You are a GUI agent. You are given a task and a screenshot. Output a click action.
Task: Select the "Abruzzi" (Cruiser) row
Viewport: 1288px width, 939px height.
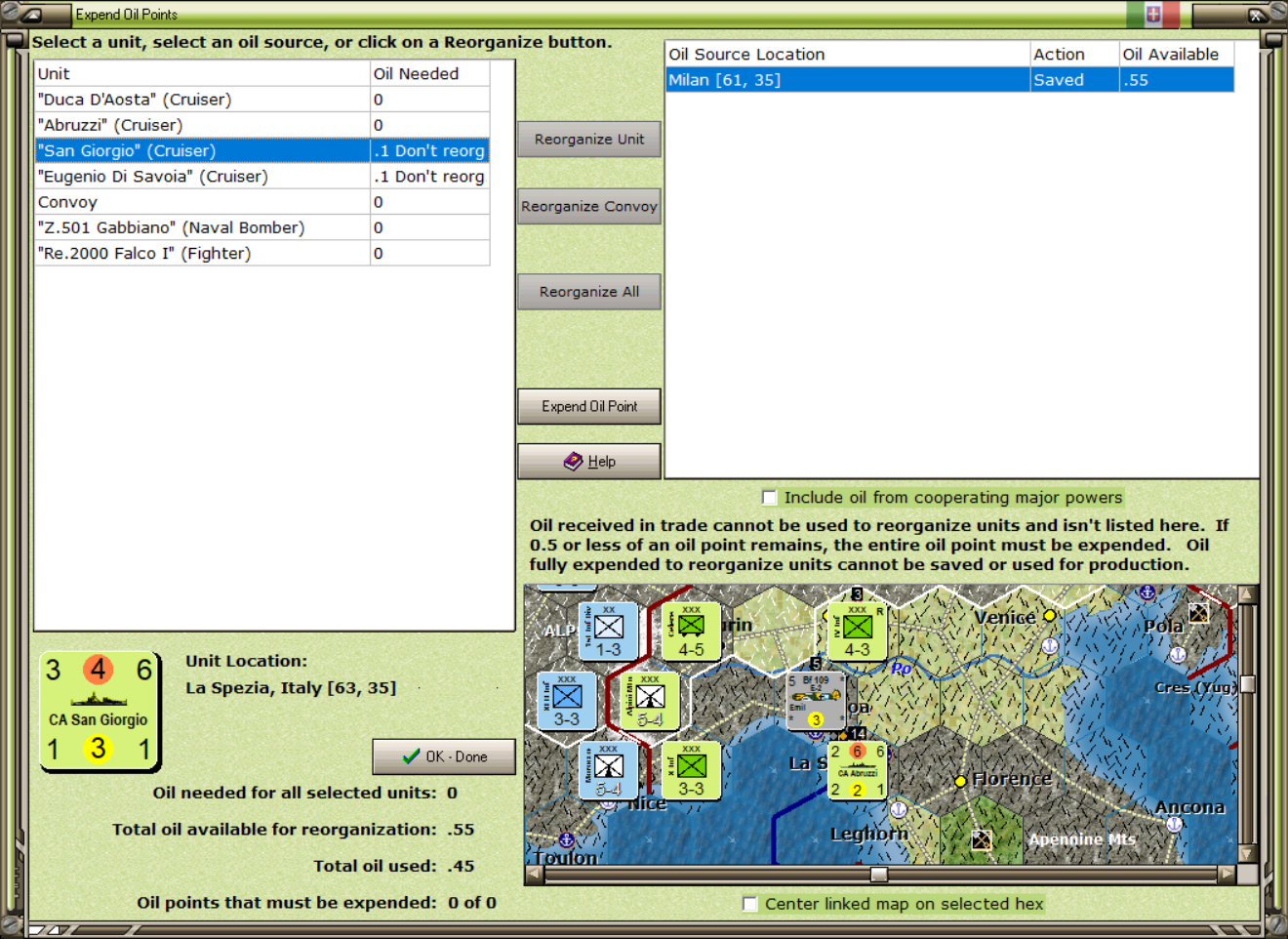click(x=262, y=125)
